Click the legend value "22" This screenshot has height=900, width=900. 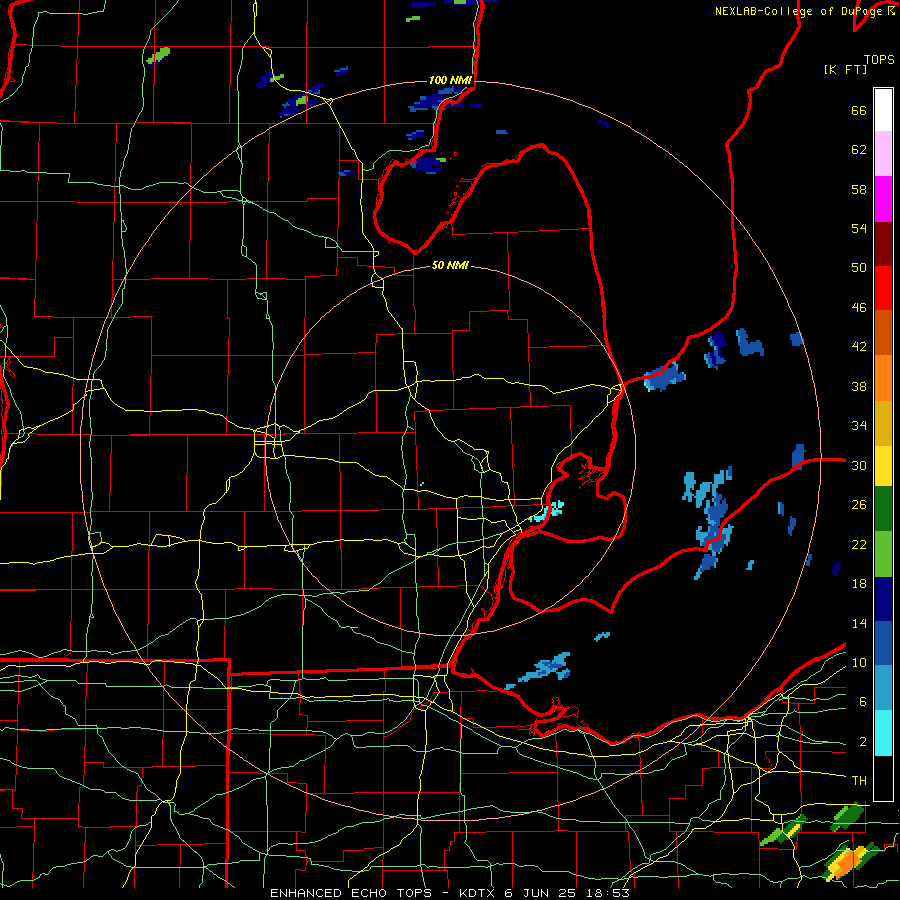point(859,544)
